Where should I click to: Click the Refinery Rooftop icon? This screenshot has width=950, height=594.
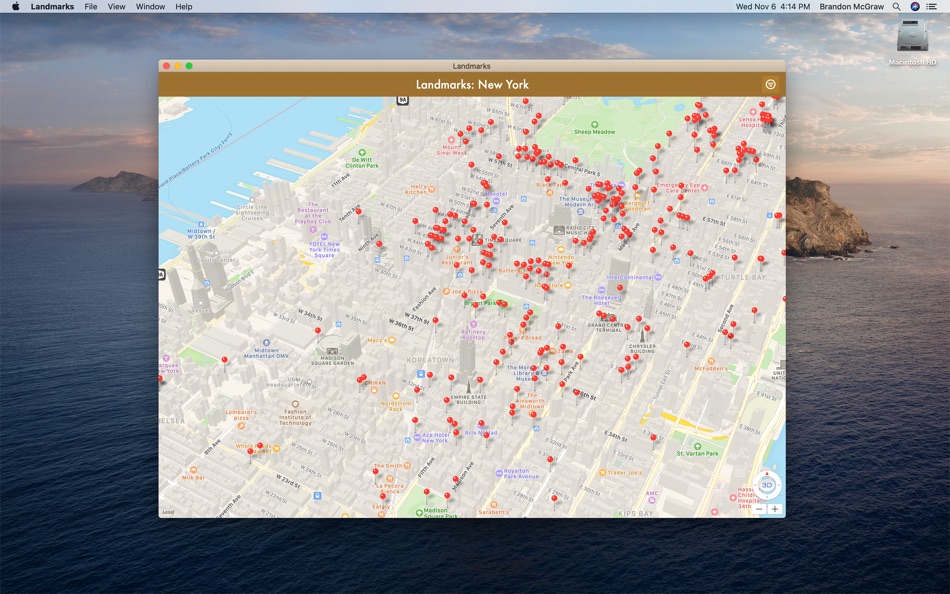tap(473, 325)
